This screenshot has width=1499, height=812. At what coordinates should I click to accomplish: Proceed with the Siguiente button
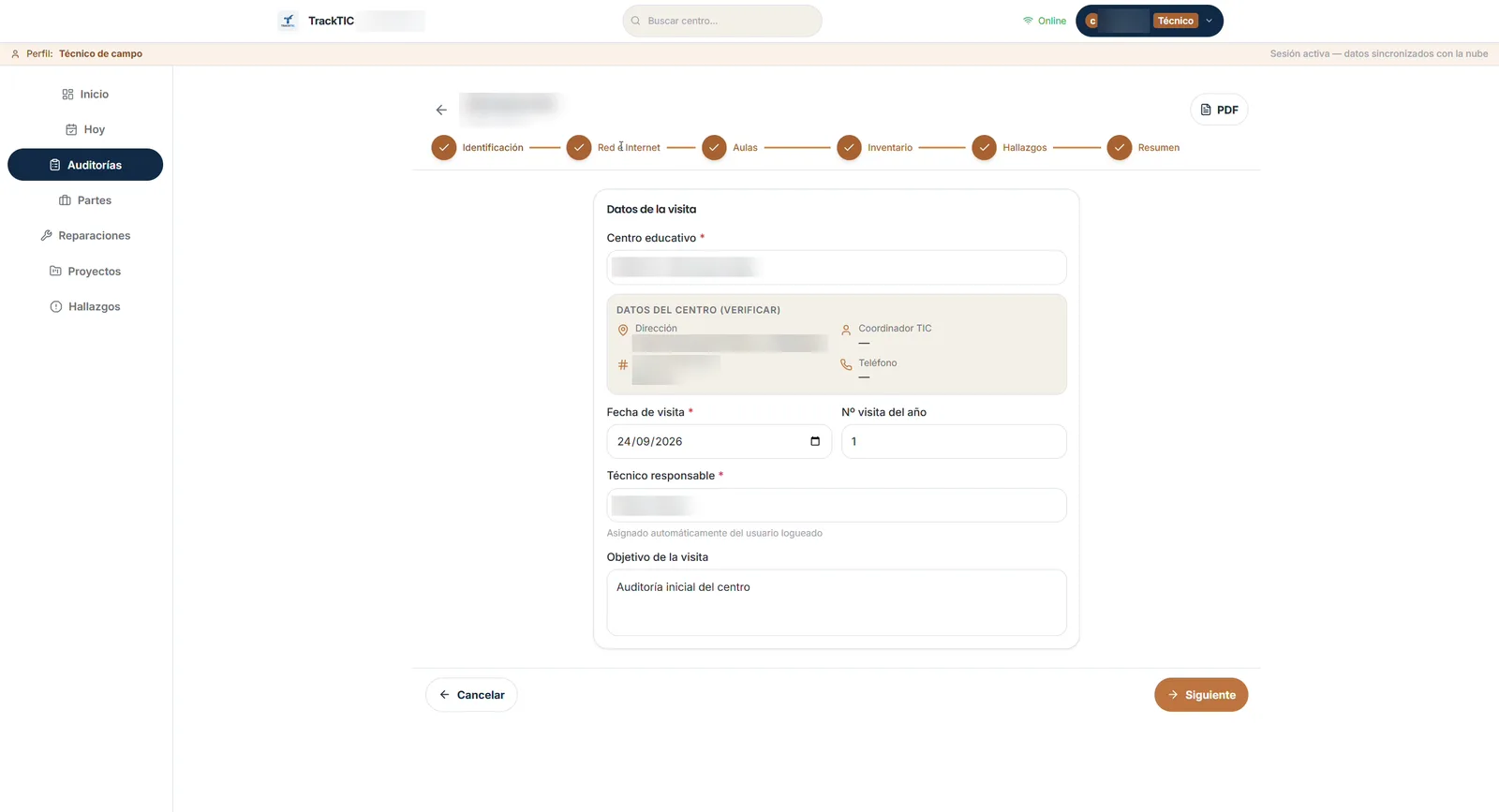1201,695
